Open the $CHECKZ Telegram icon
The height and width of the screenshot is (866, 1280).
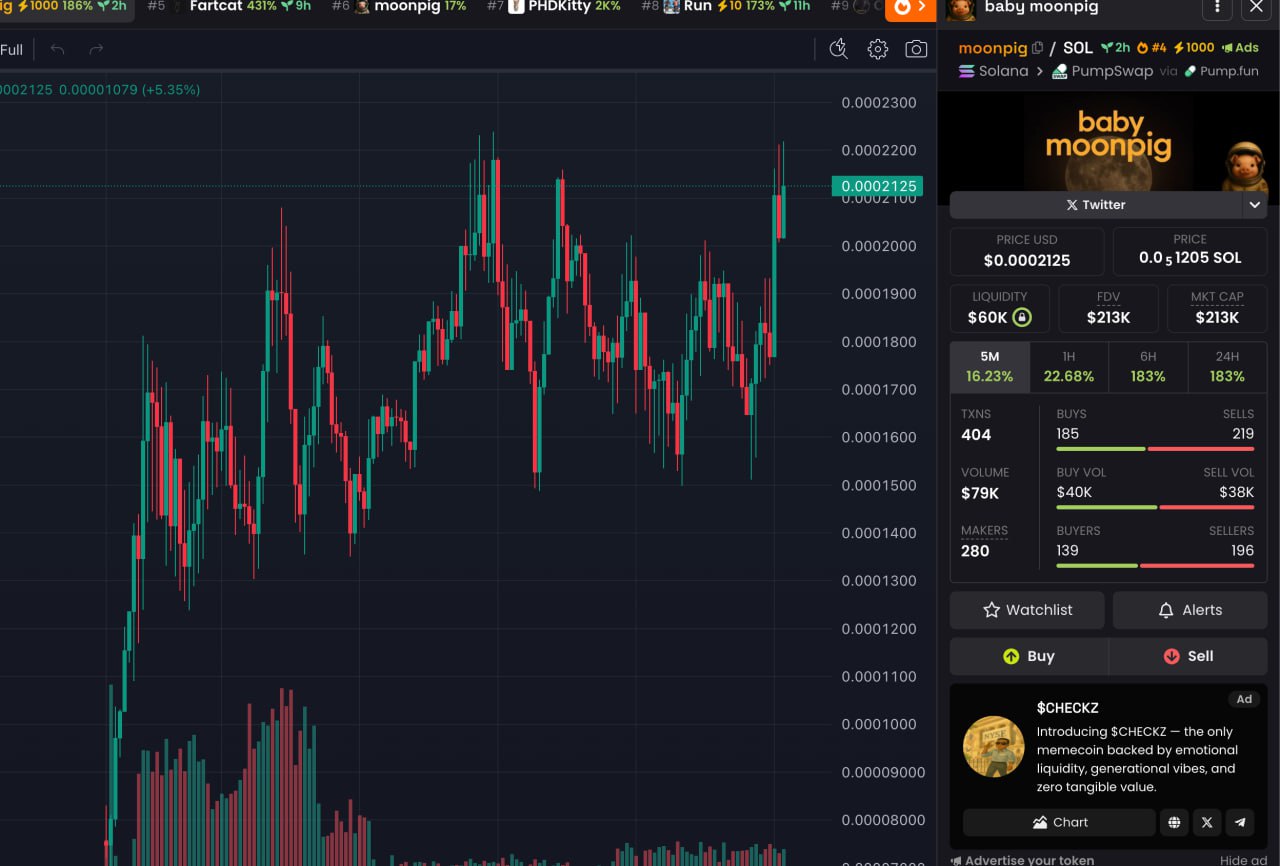tap(1240, 822)
